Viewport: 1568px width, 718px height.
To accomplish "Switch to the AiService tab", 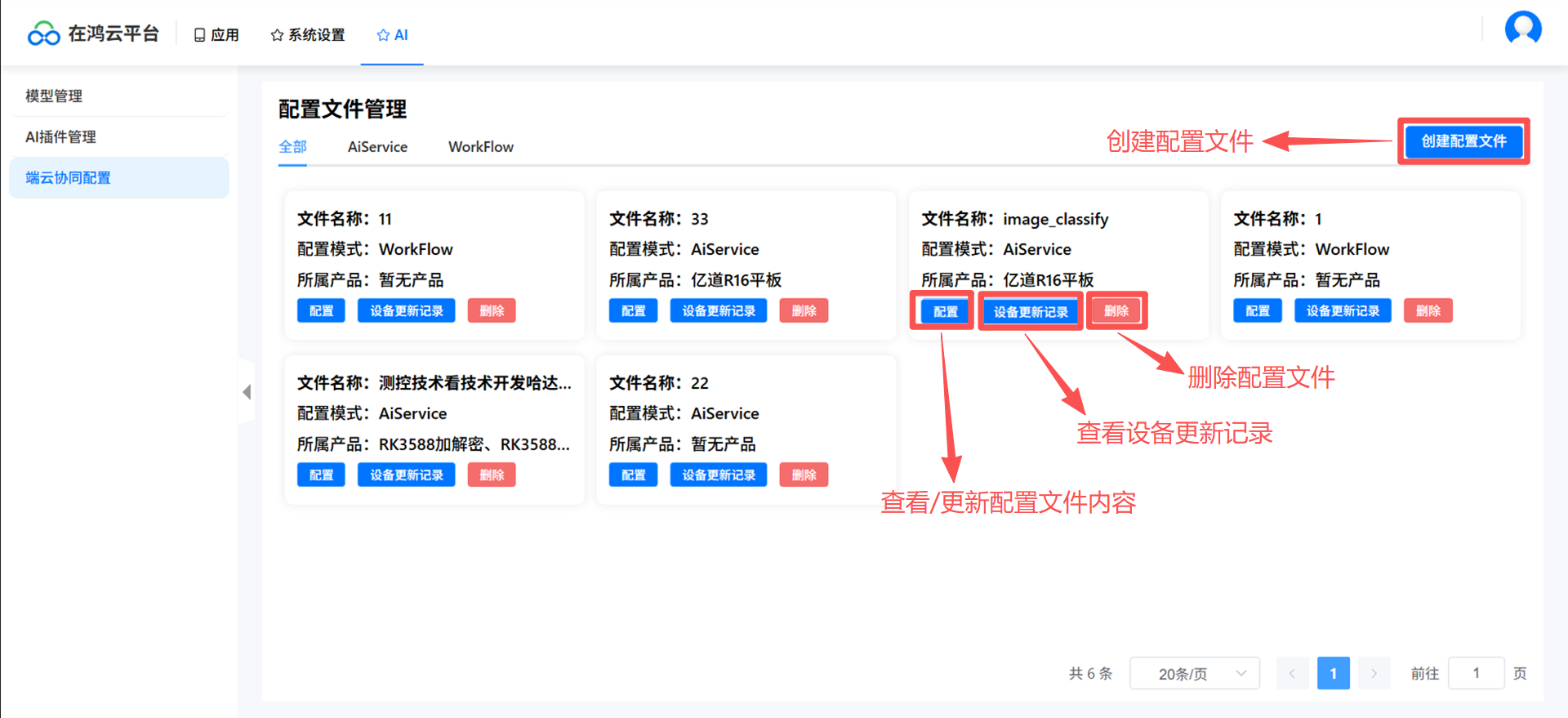I will coord(377,147).
